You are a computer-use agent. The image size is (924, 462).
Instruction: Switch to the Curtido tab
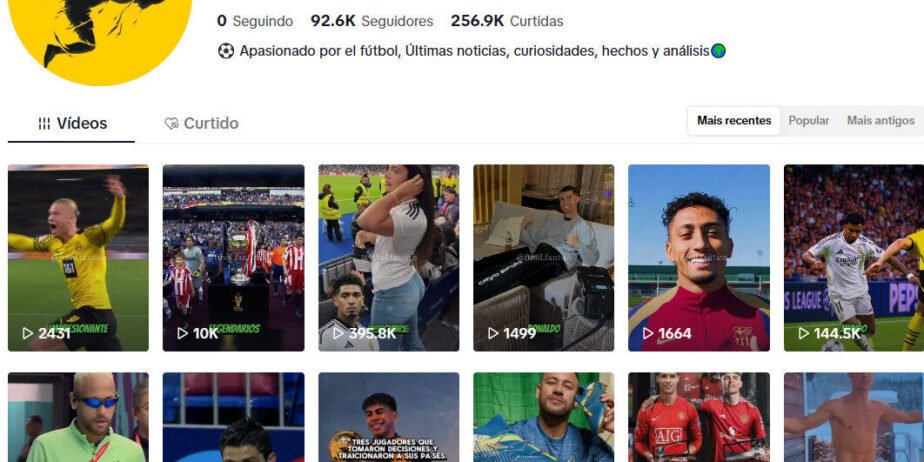tap(202, 123)
